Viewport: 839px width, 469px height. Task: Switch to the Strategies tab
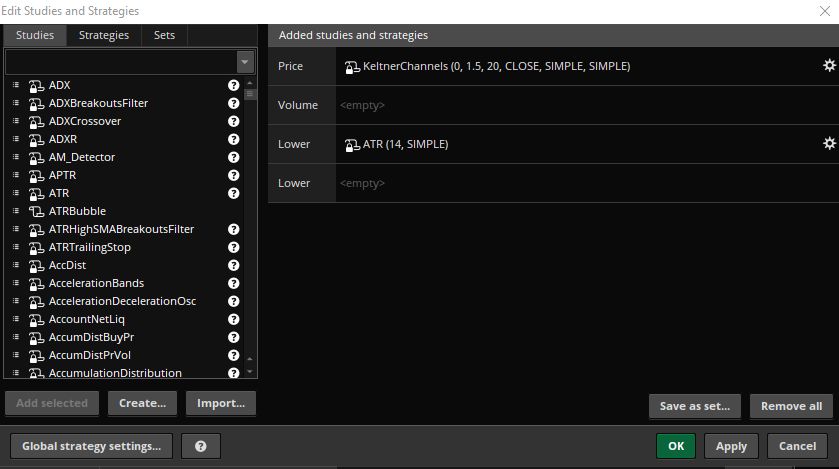104,35
